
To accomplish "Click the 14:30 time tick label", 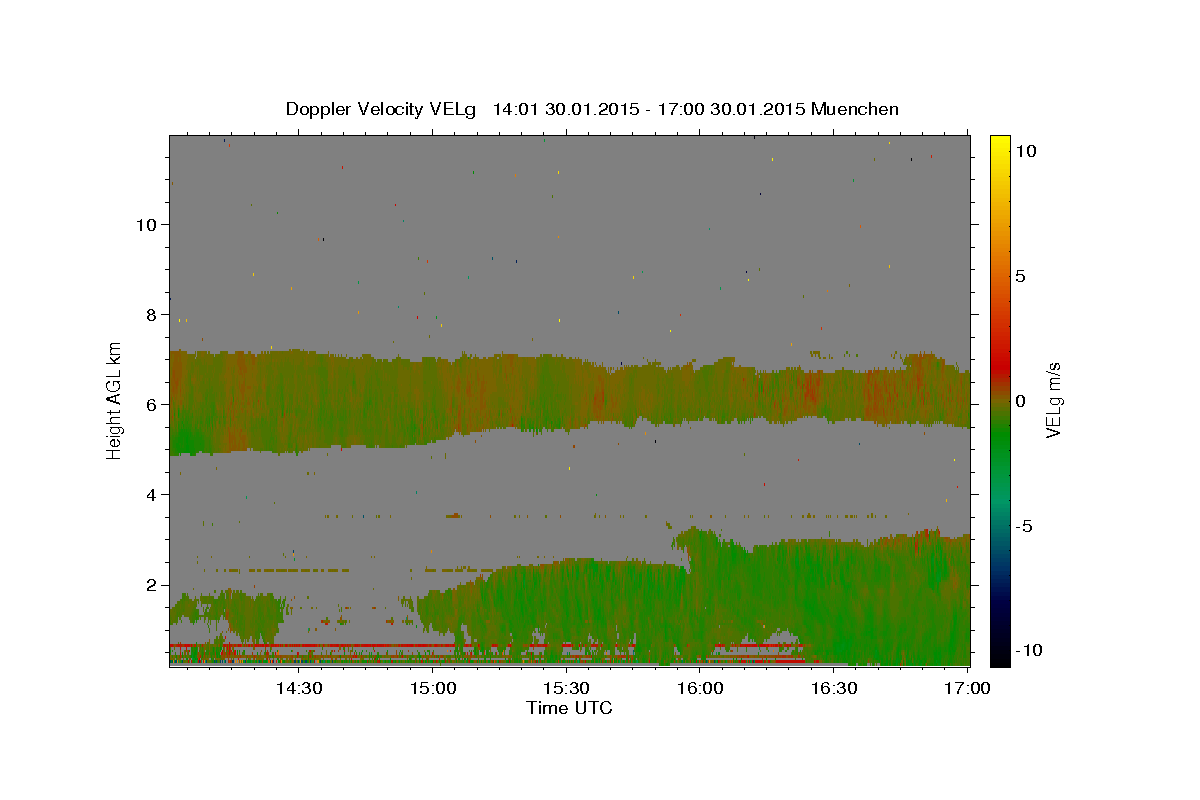I will pyautogui.click(x=298, y=689).
